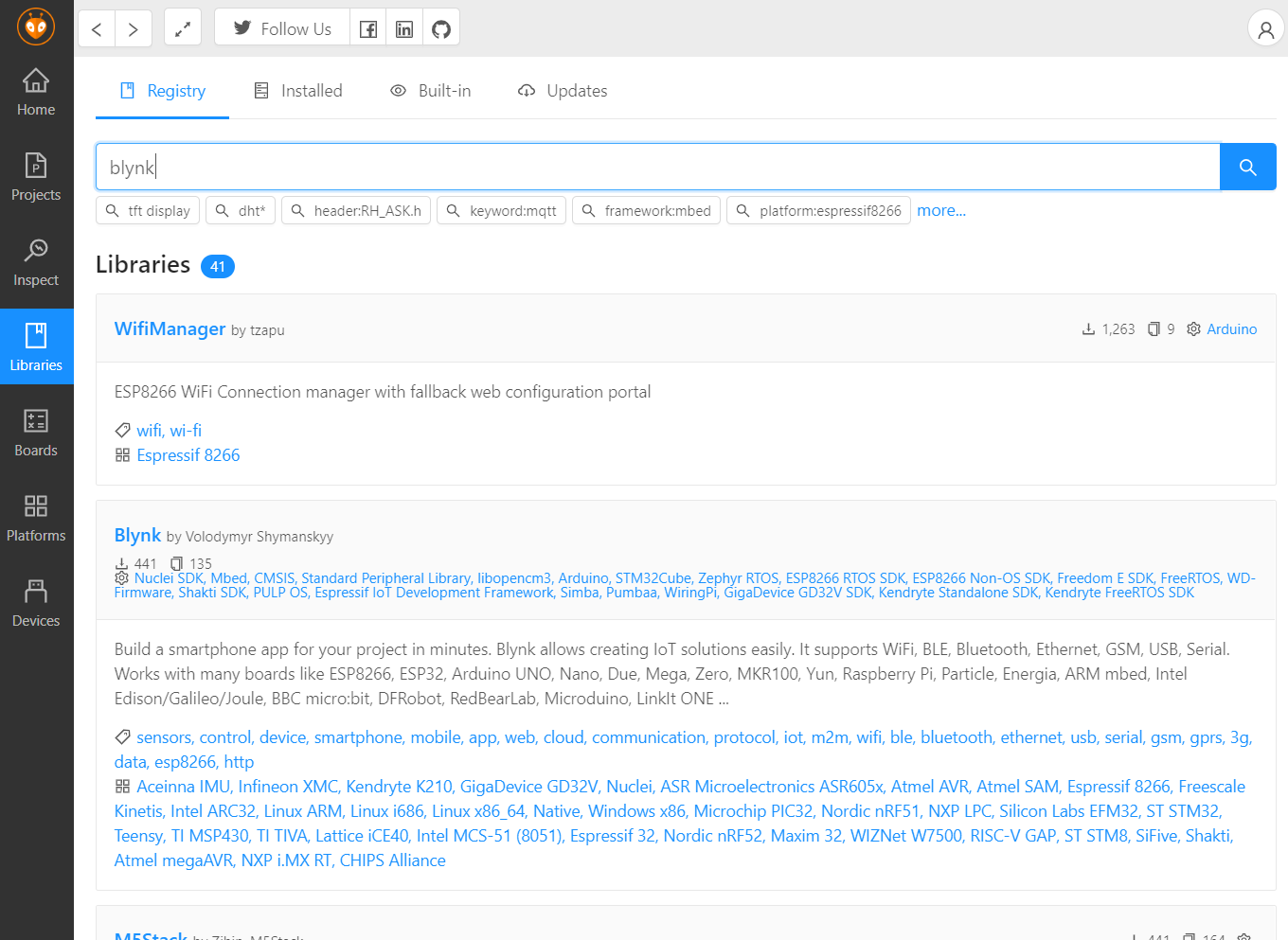This screenshot has height=940, width=1288.
Task: Click the 'smartphone' keyword tag
Action: 359,737
